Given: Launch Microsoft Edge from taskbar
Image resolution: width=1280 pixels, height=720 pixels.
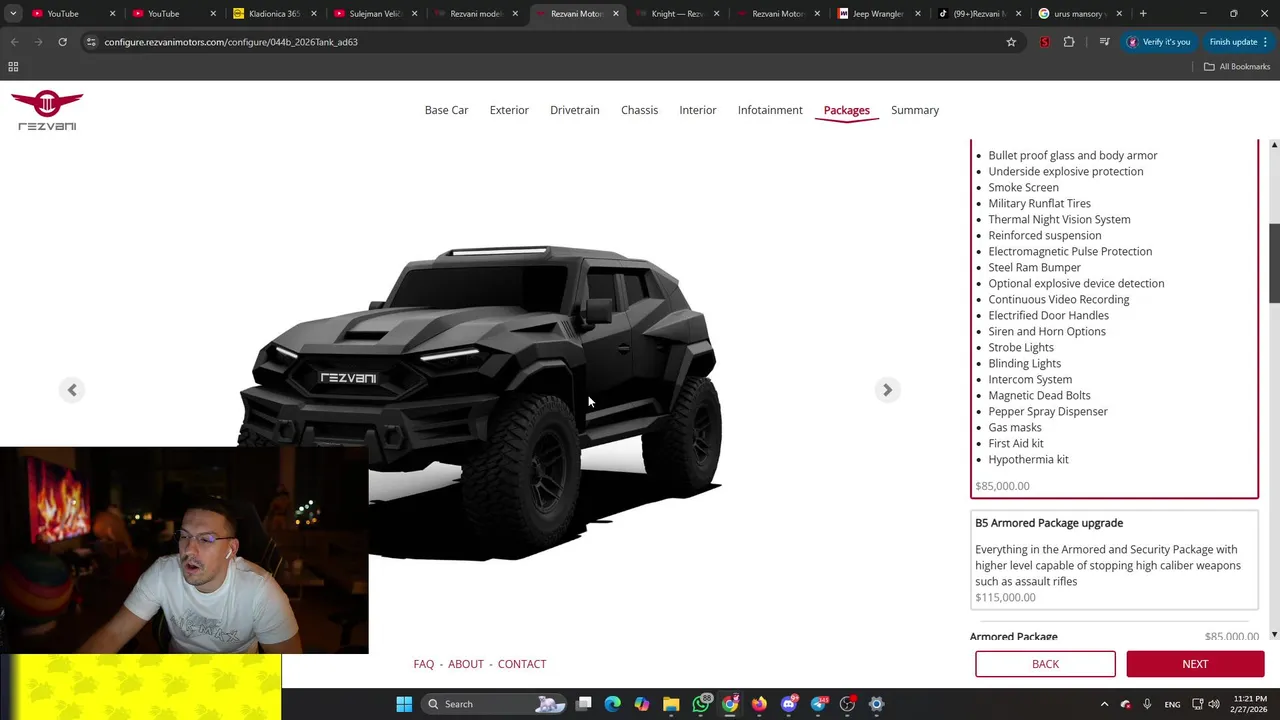Looking at the screenshot, I should click(x=613, y=704).
